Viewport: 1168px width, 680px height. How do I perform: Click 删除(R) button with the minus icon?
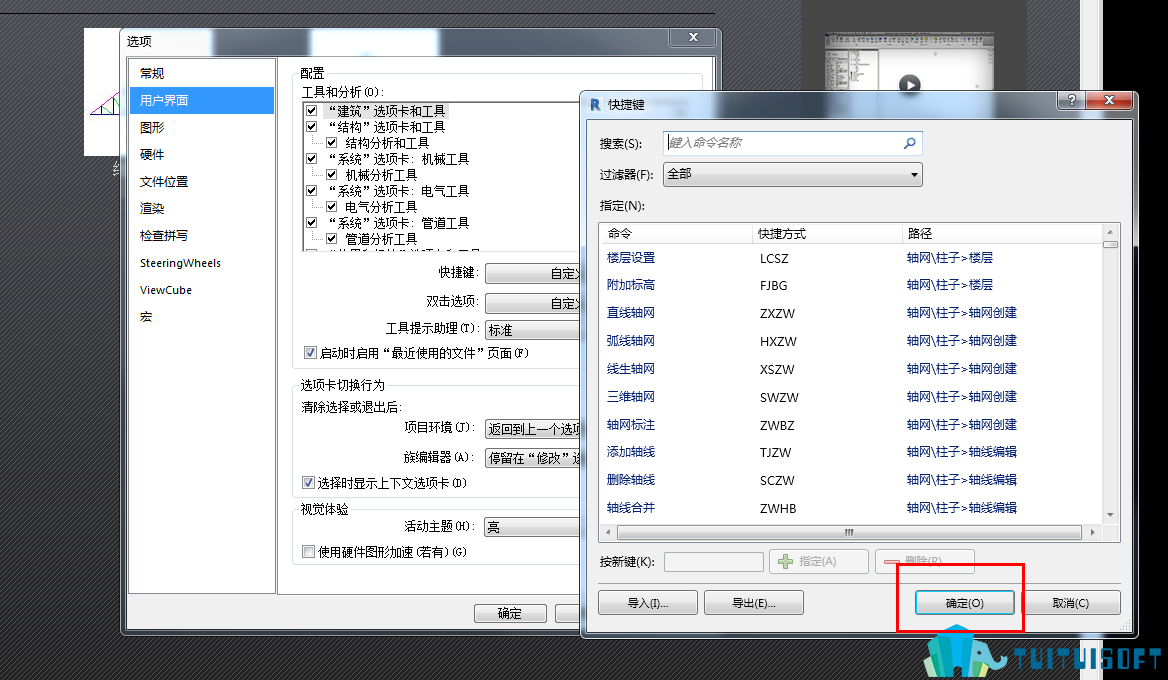(x=924, y=561)
